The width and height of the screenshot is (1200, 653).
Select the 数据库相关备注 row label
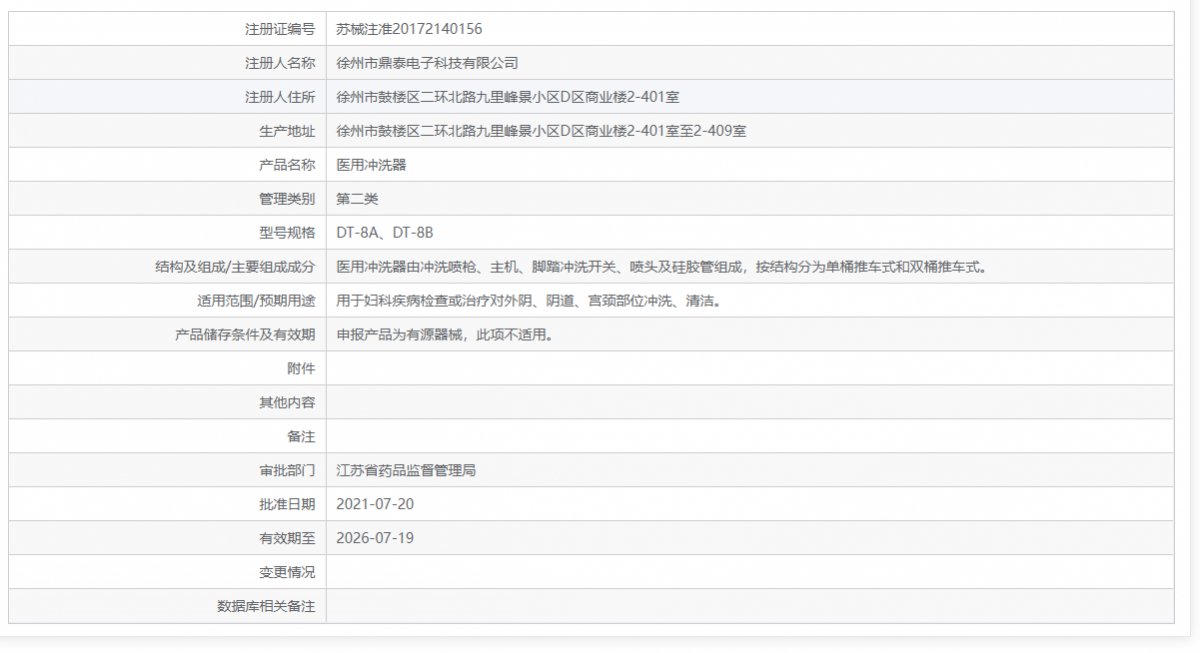tap(265, 606)
